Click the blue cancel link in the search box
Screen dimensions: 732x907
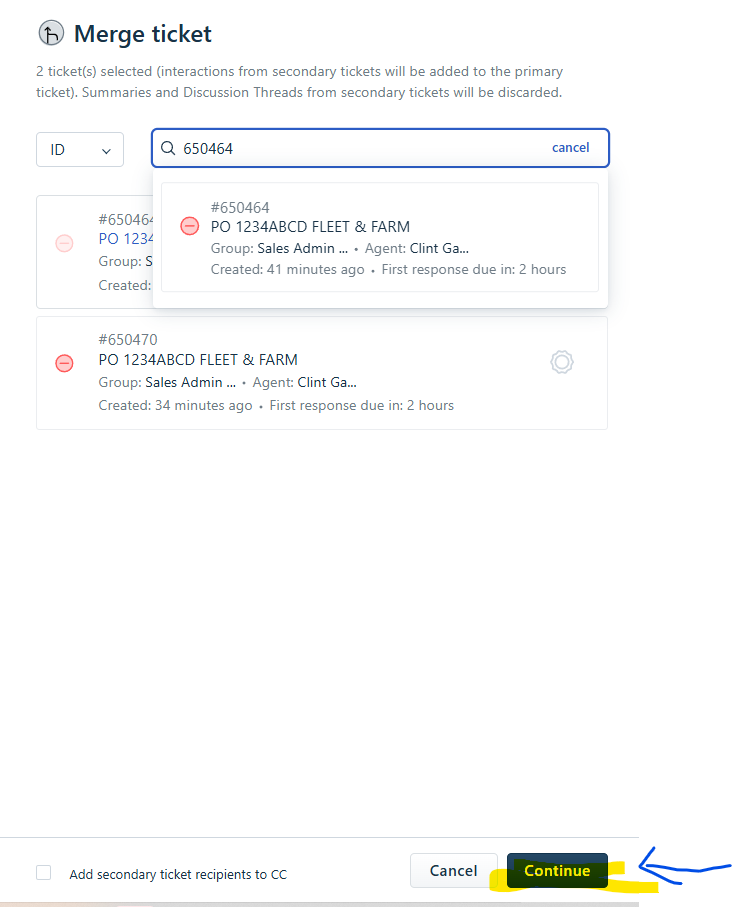570,148
